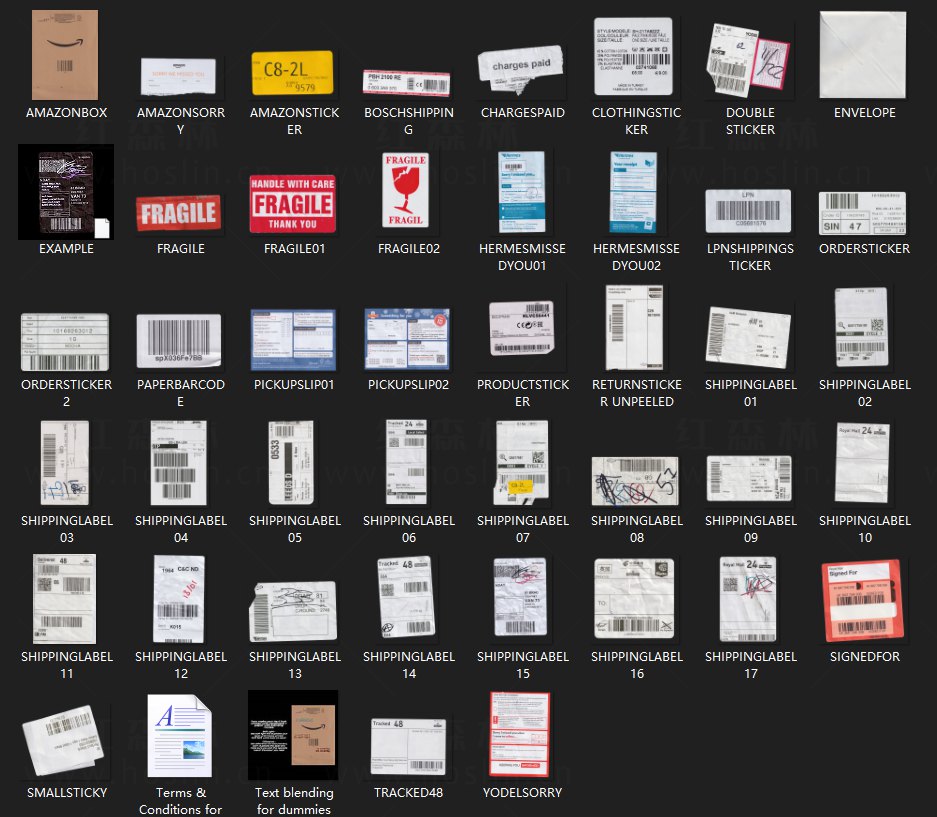Select FRAGILE02 broken glass thumbnail
Image resolution: width=937 pixels, height=817 pixels.
pyautogui.click(x=406, y=190)
